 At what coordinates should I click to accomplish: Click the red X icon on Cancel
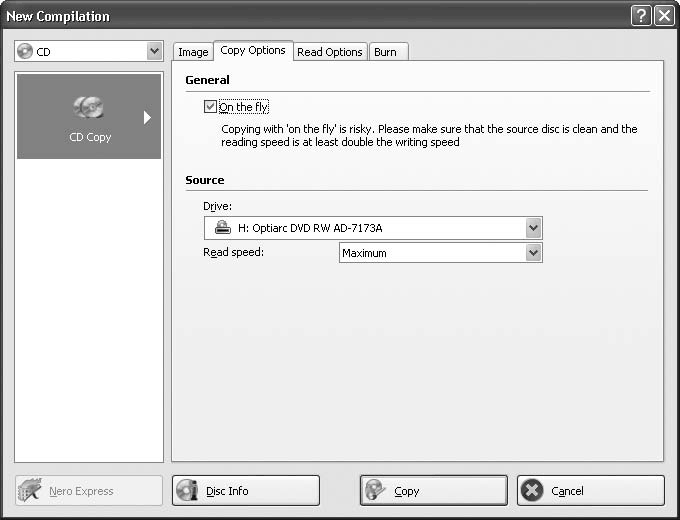click(x=533, y=491)
